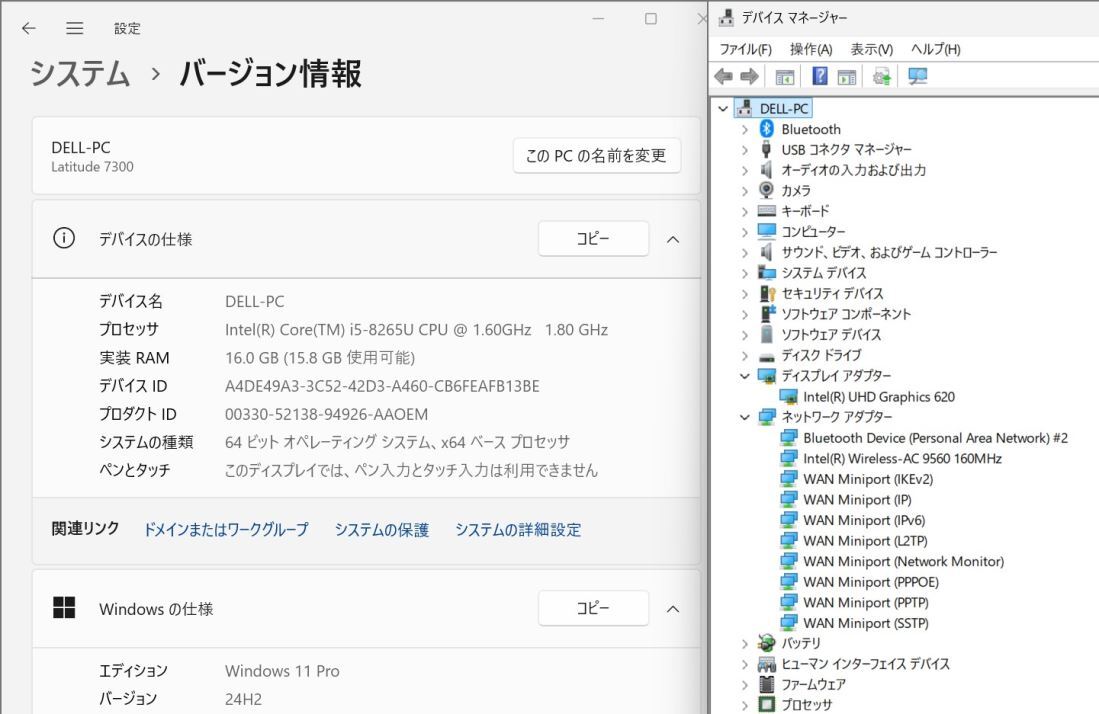The image size is (1099, 714).
Task: Collapse the ネットワーク アダプター category
Action: point(744,417)
